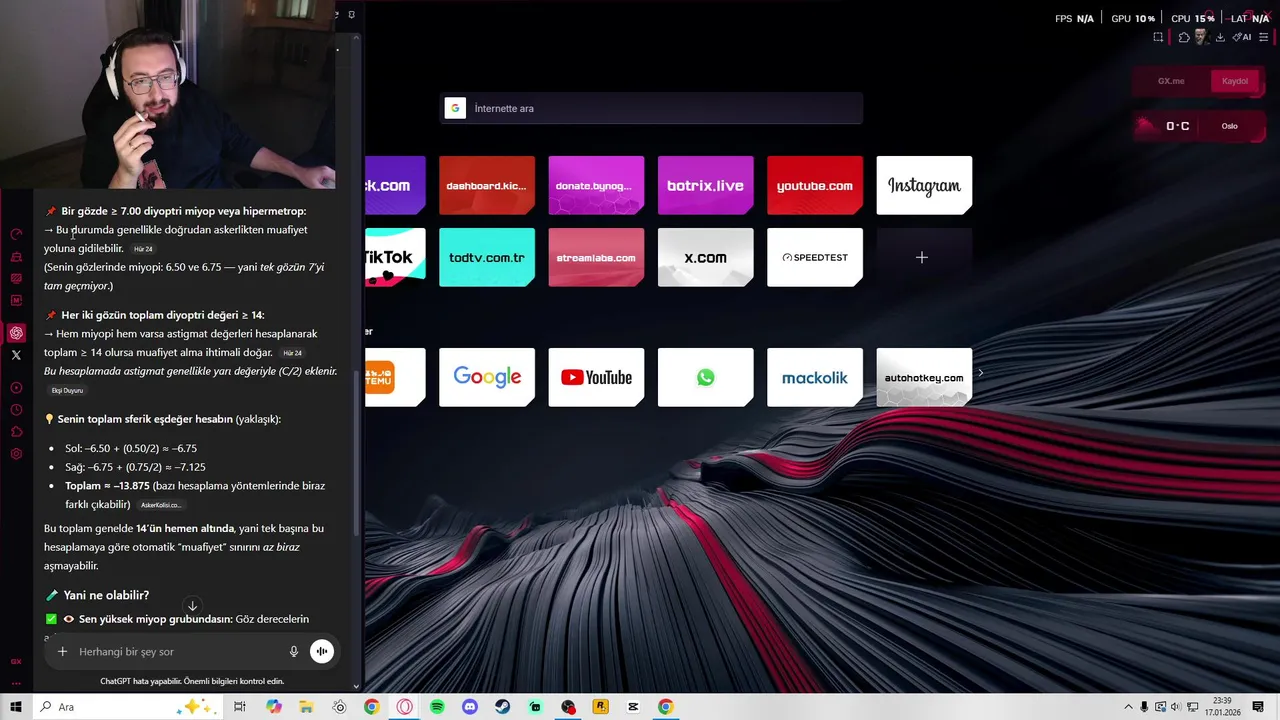Click the GX.me label
The width and height of the screenshot is (1280, 720).
click(x=1171, y=81)
